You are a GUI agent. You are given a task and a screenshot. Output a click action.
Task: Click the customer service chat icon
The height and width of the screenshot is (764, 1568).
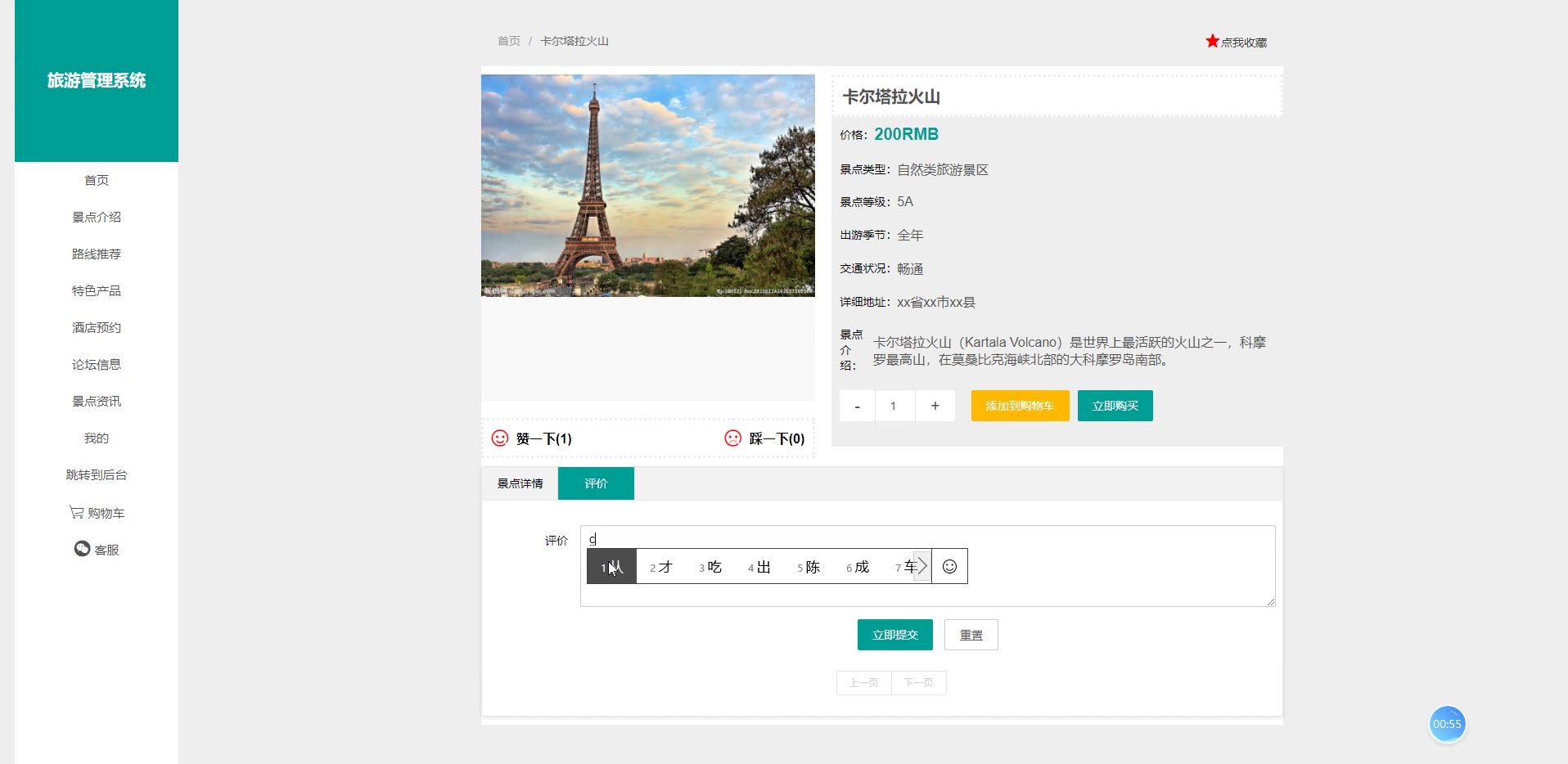tap(82, 549)
